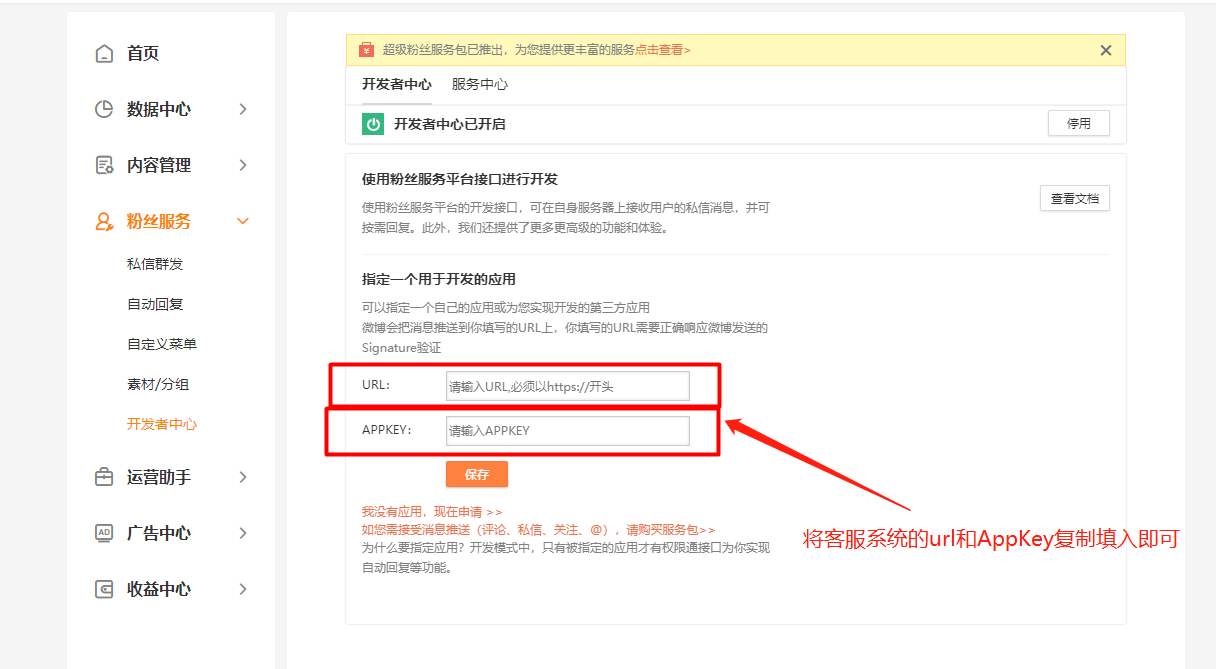
Task: Click the 粉丝服务 person icon
Action: point(104,221)
